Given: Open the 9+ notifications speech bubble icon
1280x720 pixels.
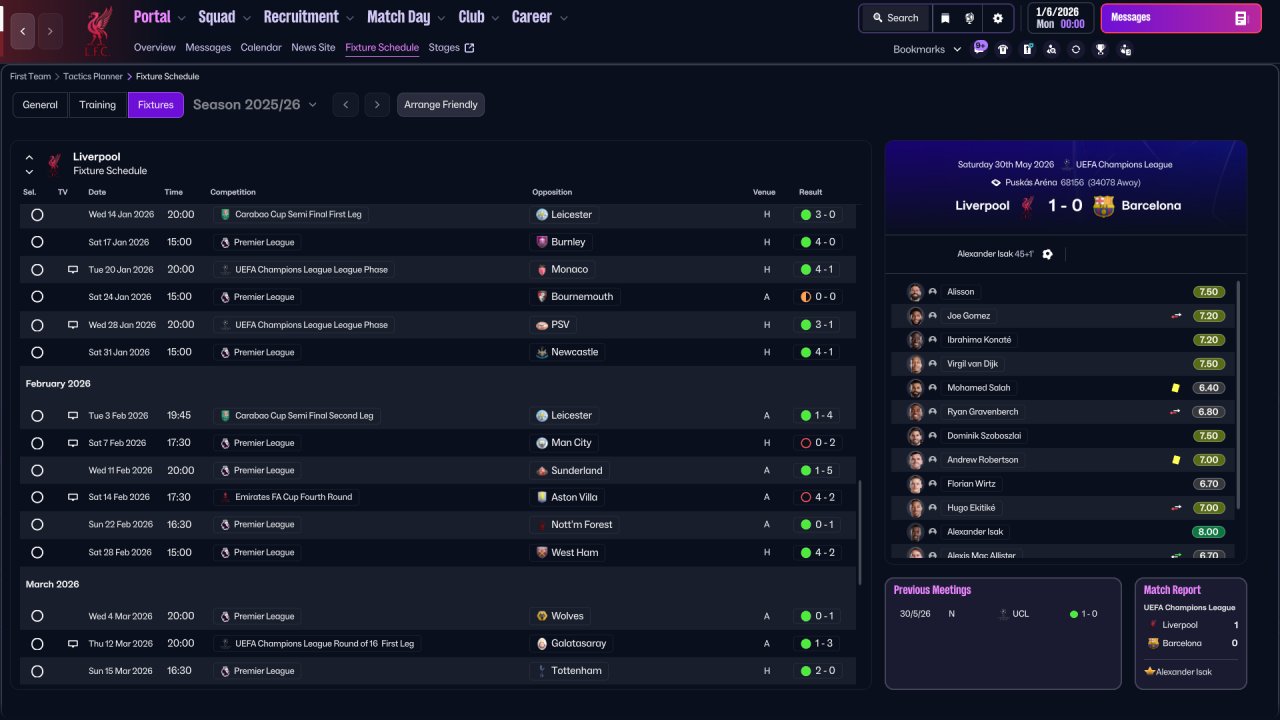Looking at the screenshot, I should point(980,47).
